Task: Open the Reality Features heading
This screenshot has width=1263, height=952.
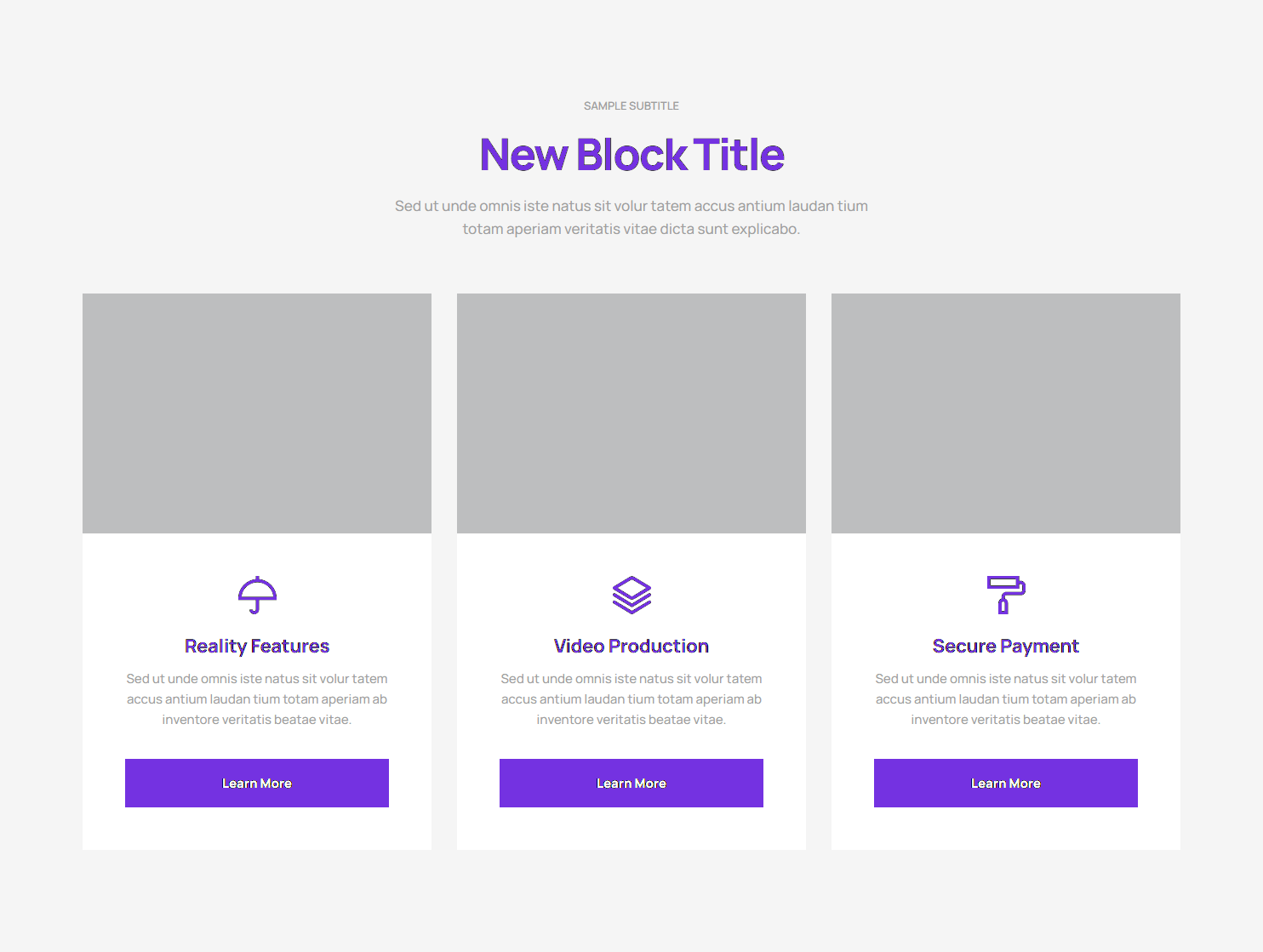Action: point(257,647)
